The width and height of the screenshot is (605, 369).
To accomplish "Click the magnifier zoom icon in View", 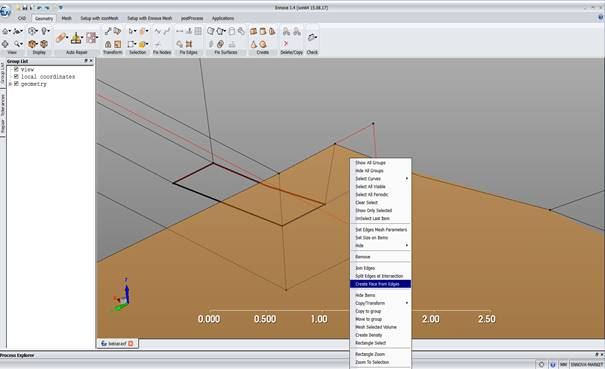I will click(x=18, y=44).
